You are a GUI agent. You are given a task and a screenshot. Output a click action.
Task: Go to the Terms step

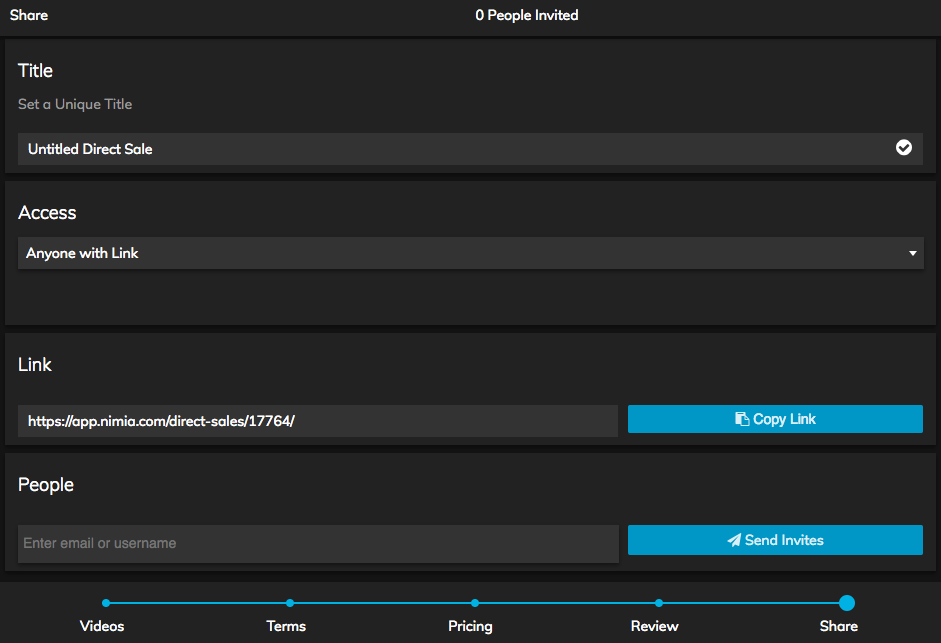click(x=286, y=626)
